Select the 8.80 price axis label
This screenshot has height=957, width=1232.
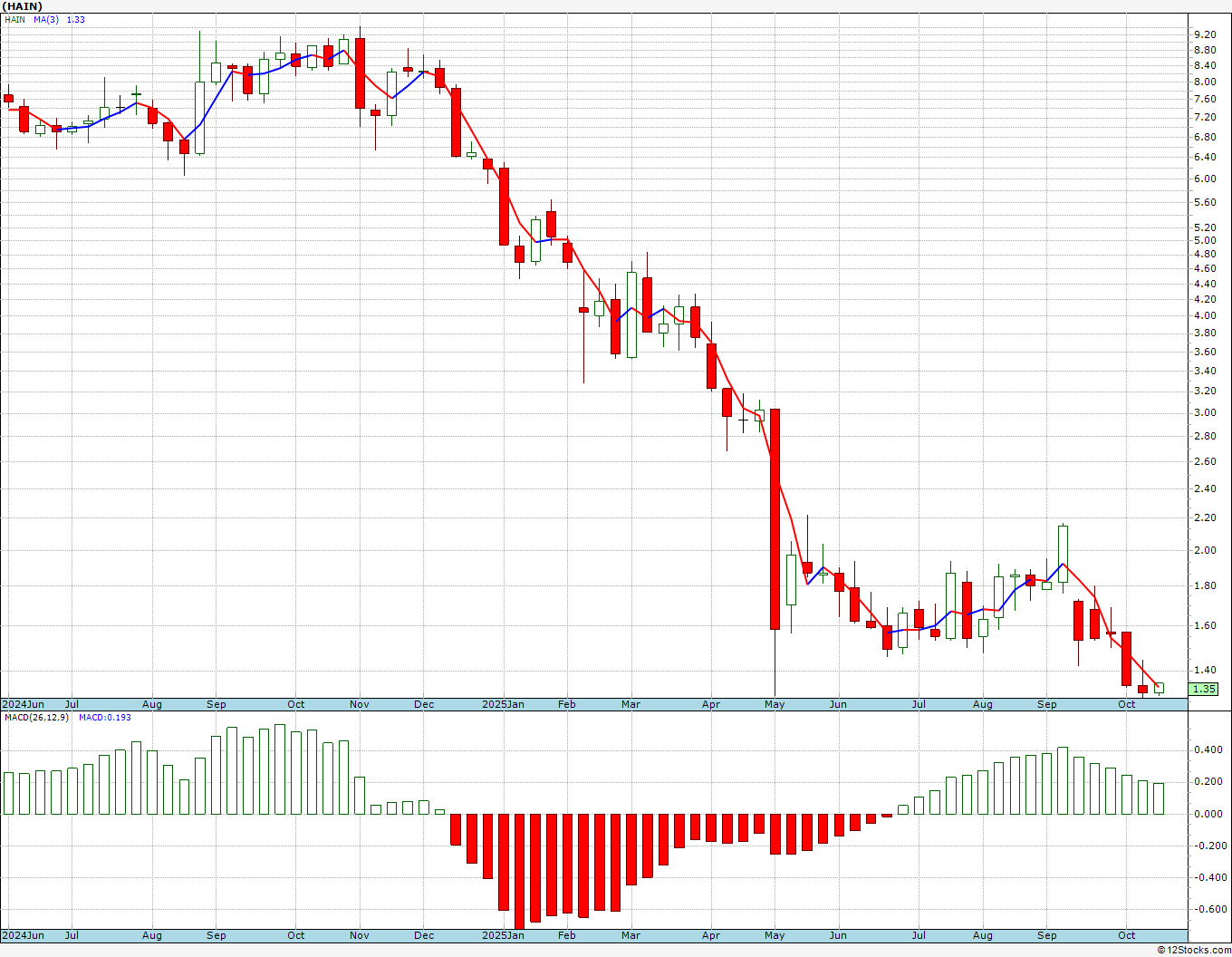point(1205,50)
